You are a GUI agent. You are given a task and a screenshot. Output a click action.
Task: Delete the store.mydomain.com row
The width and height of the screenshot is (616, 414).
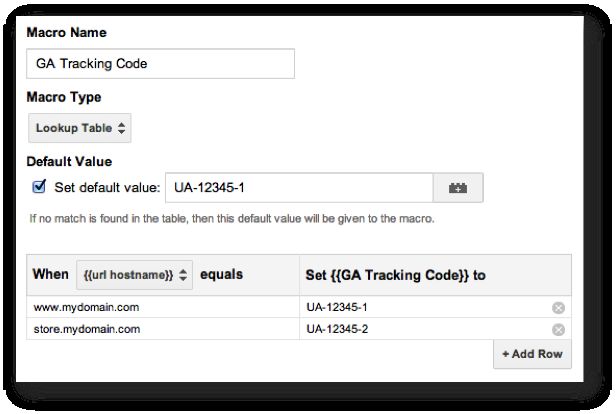[x=558, y=330]
